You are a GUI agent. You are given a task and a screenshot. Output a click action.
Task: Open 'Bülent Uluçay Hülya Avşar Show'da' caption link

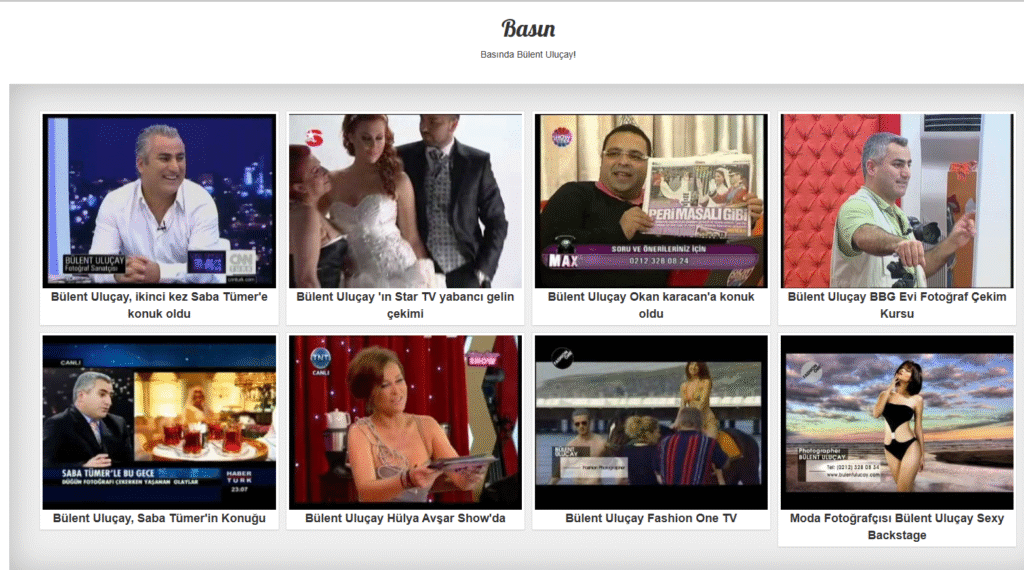(x=405, y=518)
